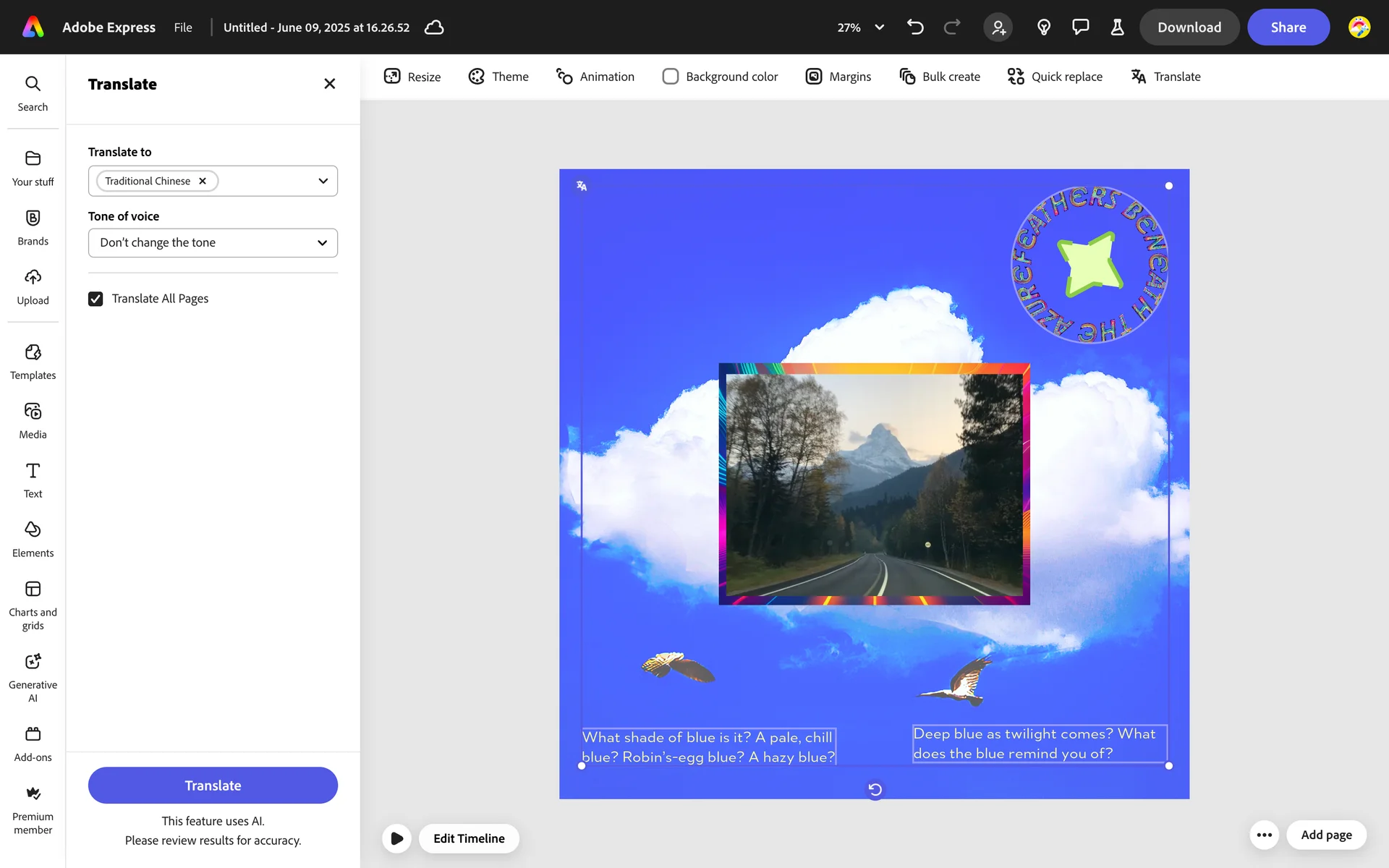The image size is (1389, 868).
Task: Click the Elements sidebar icon
Action: click(33, 539)
